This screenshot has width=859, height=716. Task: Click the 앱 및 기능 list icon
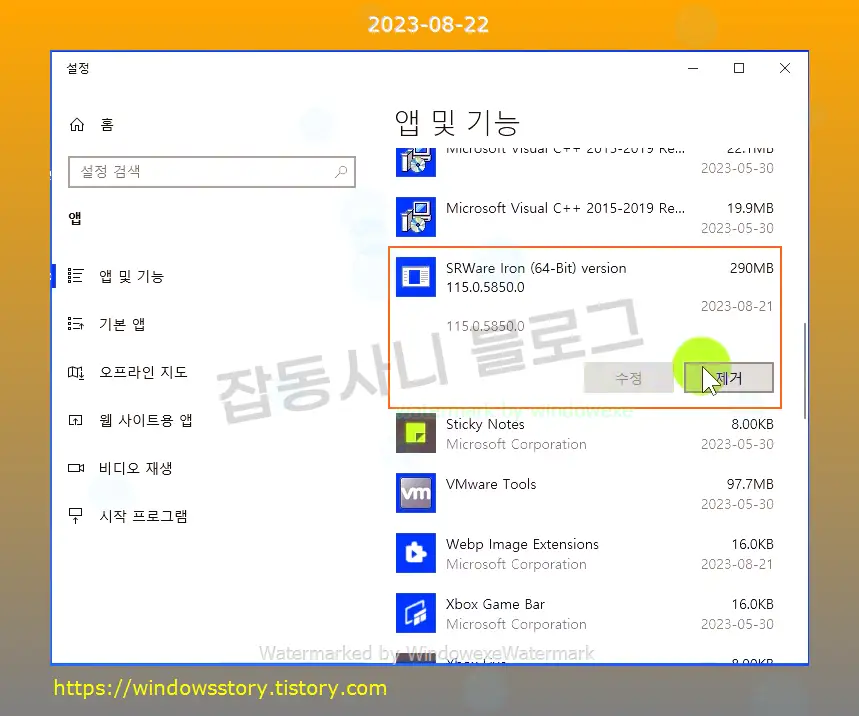75,276
